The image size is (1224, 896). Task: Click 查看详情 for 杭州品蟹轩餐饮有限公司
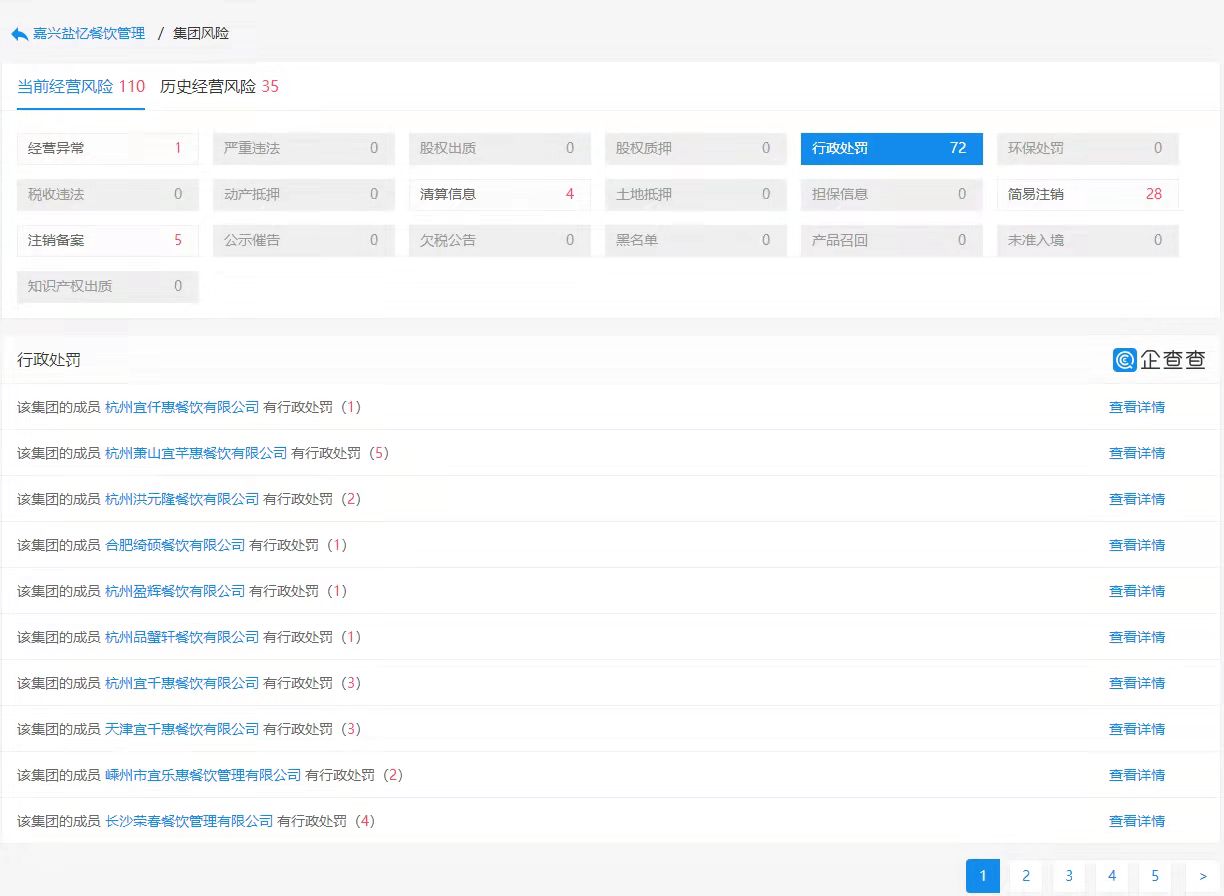pyautogui.click(x=1137, y=638)
